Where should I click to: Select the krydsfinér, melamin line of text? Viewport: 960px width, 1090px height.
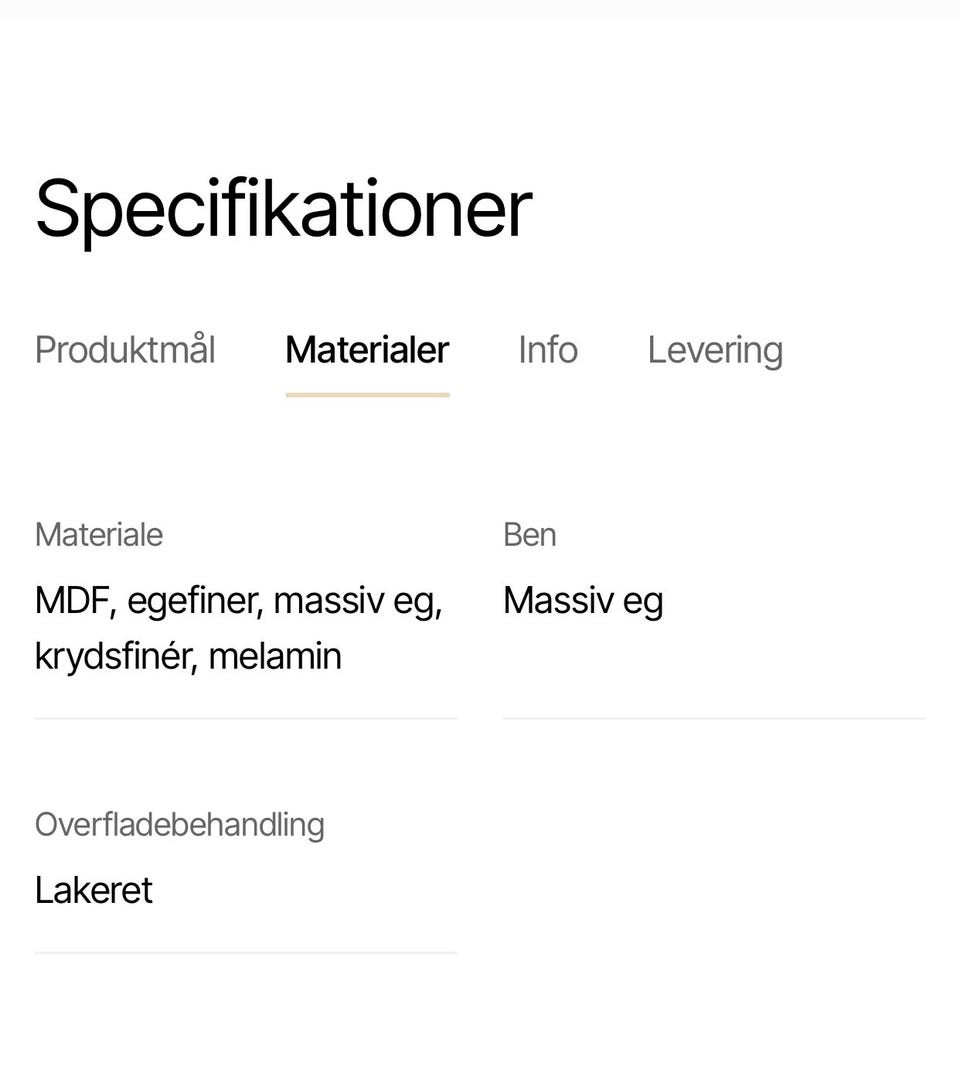[x=188, y=656]
